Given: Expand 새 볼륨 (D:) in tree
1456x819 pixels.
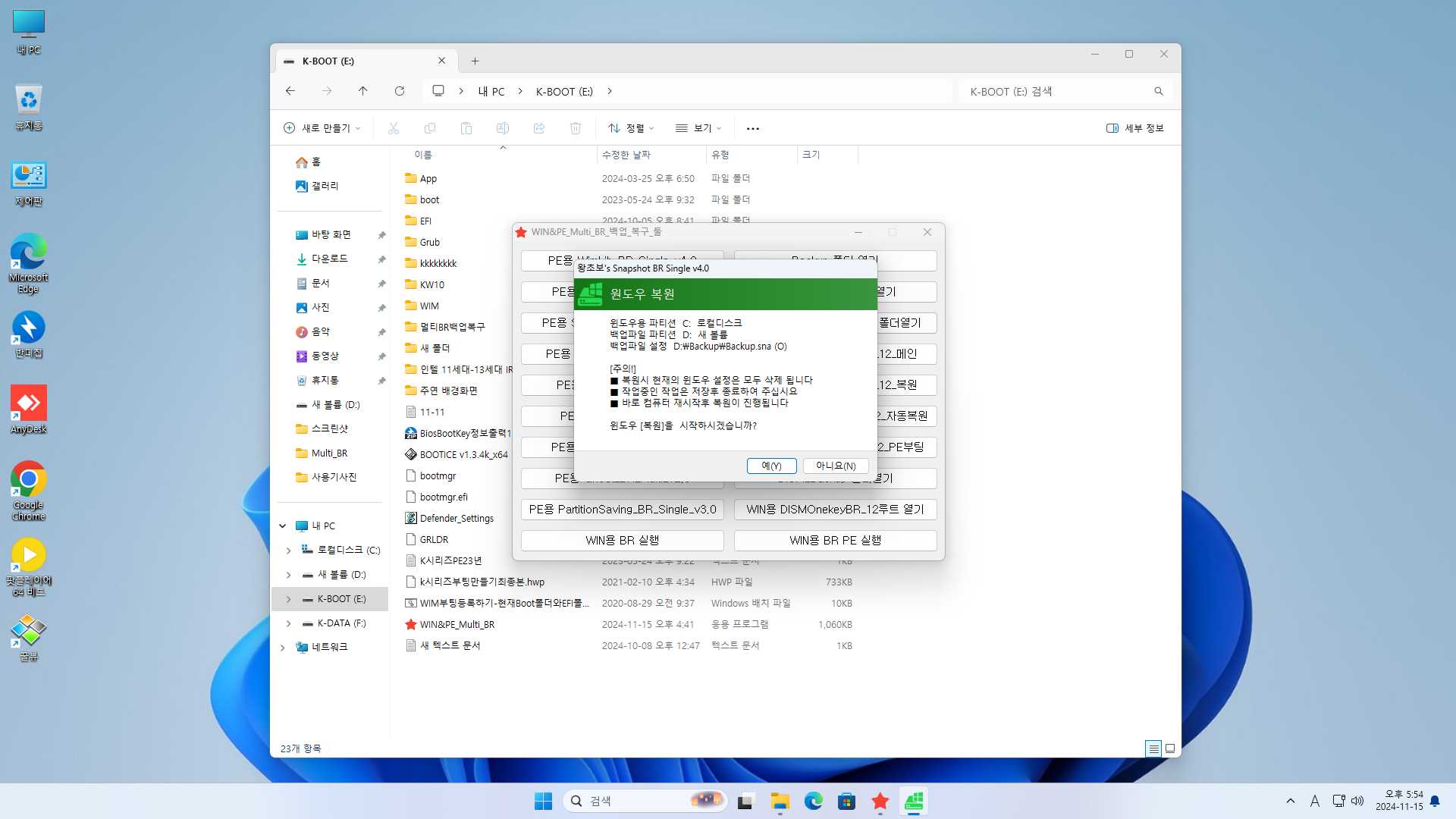Looking at the screenshot, I should pyautogui.click(x=288, y=574).
